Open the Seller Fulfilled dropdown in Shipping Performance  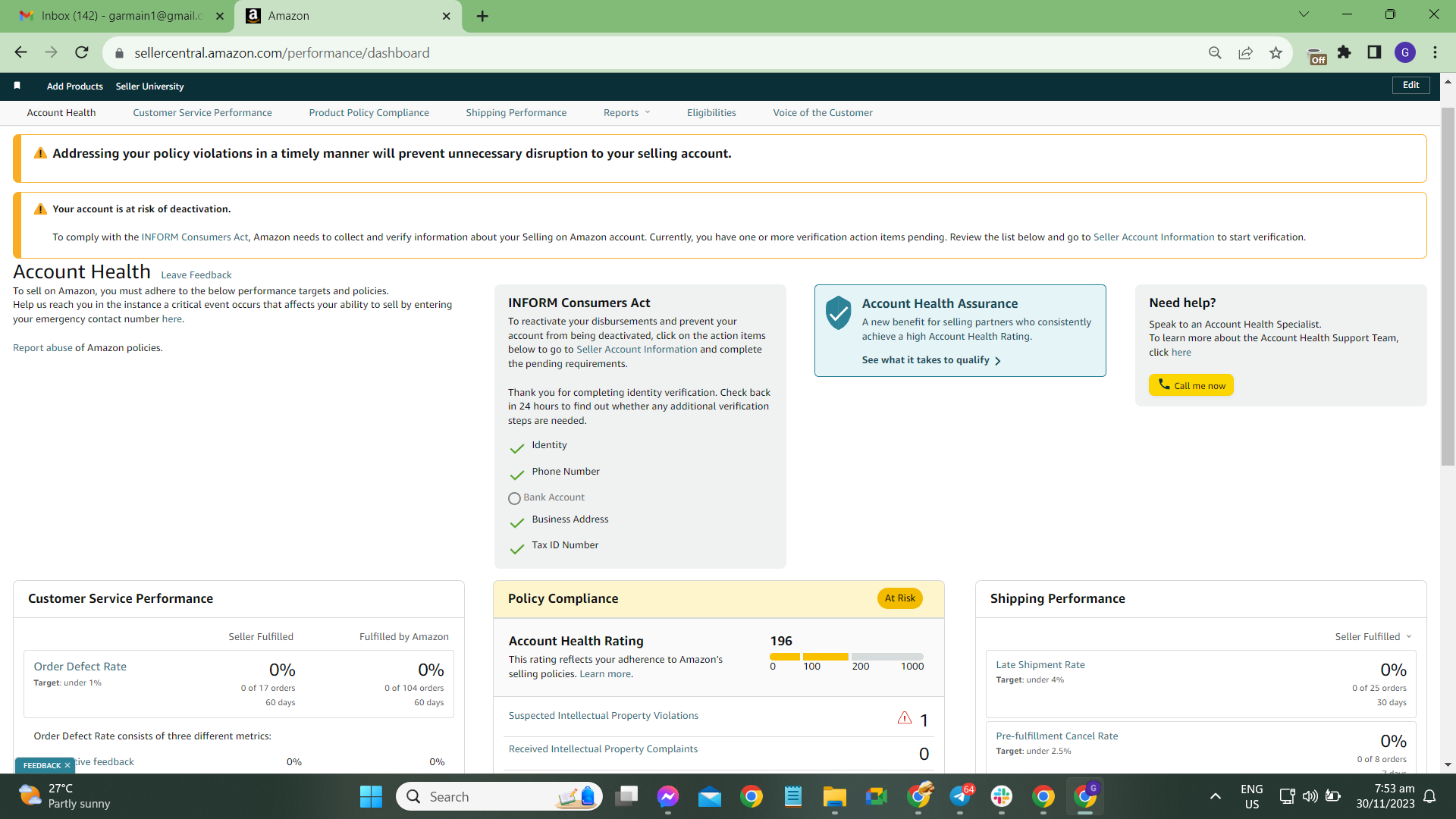pyautogui.click(x=1373, y=637)
